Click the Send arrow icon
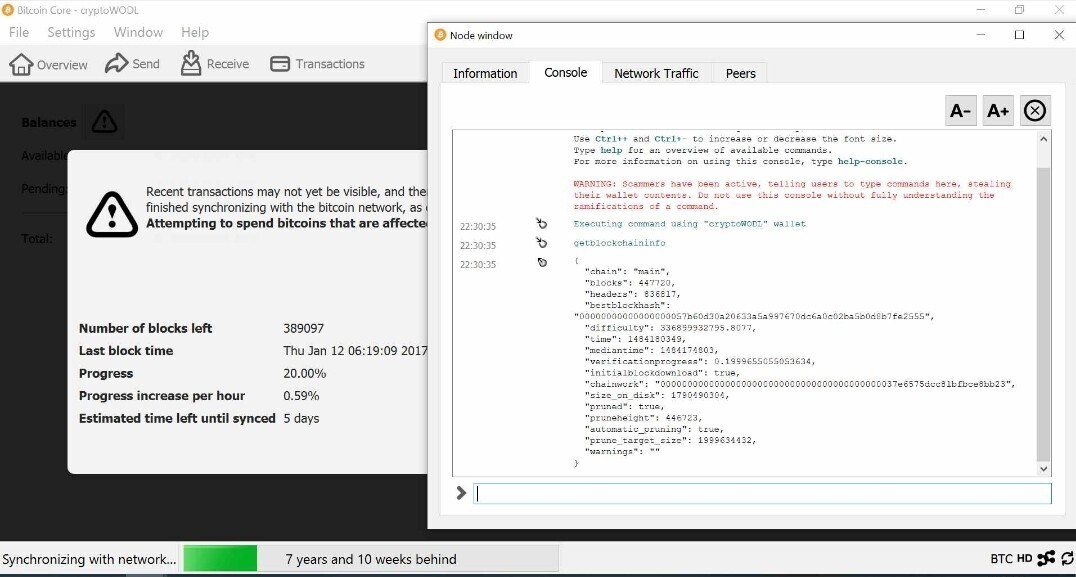Image resolution: width=1076 pixels, height=577 pixels. coord(116,63)
